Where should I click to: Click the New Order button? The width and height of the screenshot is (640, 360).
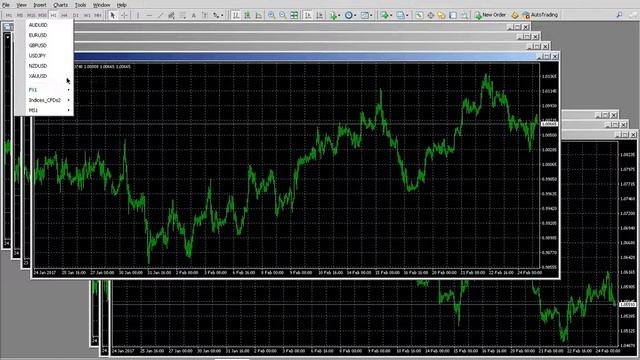[490, 15]
